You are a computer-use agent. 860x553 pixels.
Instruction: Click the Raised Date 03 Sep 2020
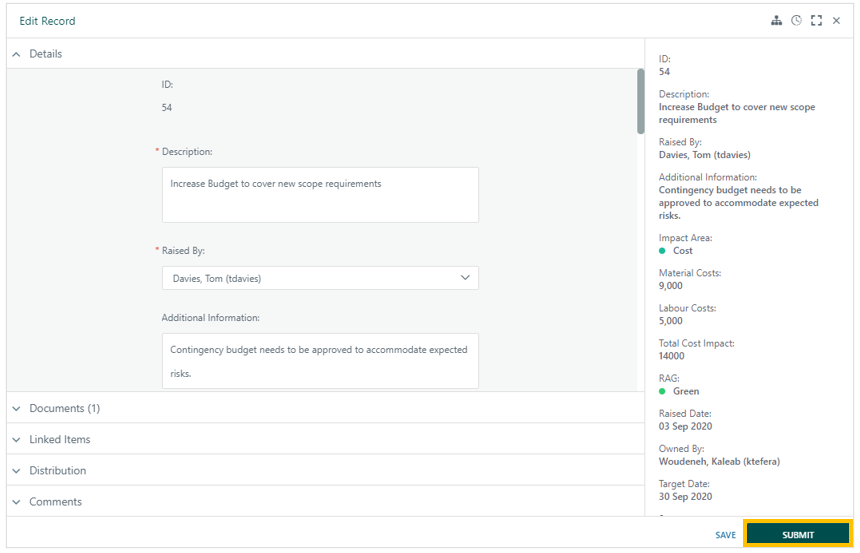[686, 426]
